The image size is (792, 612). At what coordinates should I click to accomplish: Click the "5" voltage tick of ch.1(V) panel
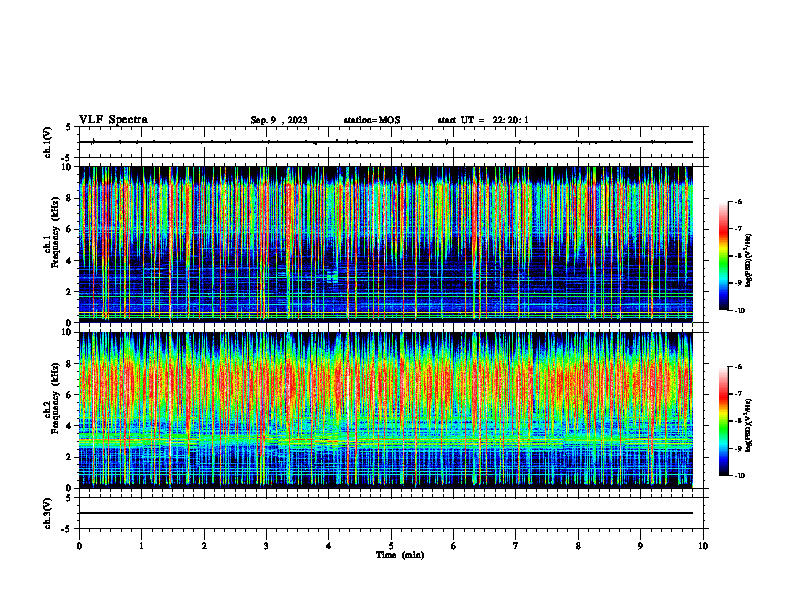68,127
